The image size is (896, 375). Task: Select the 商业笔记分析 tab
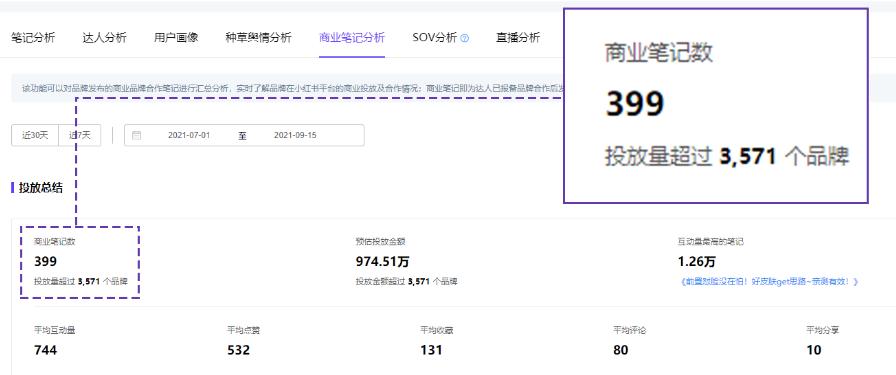tap(352, 38)
